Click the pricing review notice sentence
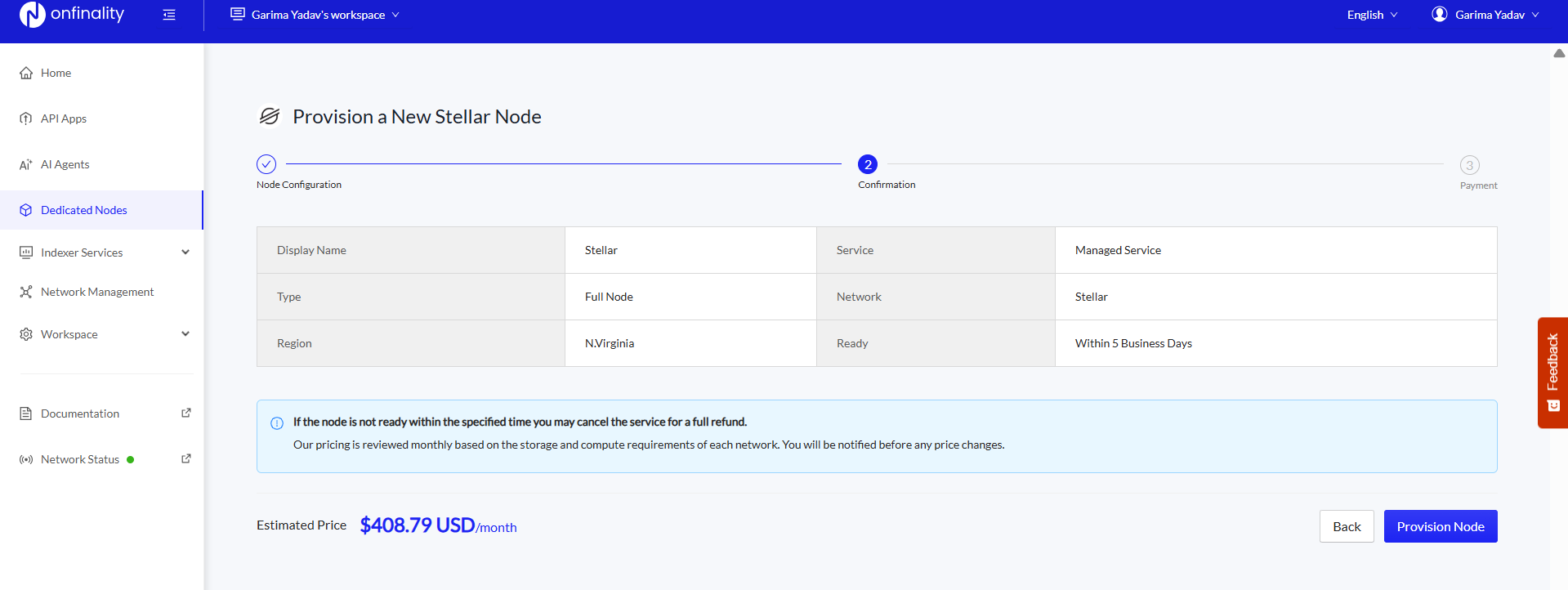Viewport: 1568px width, 590px height. [x=649, y=445]
